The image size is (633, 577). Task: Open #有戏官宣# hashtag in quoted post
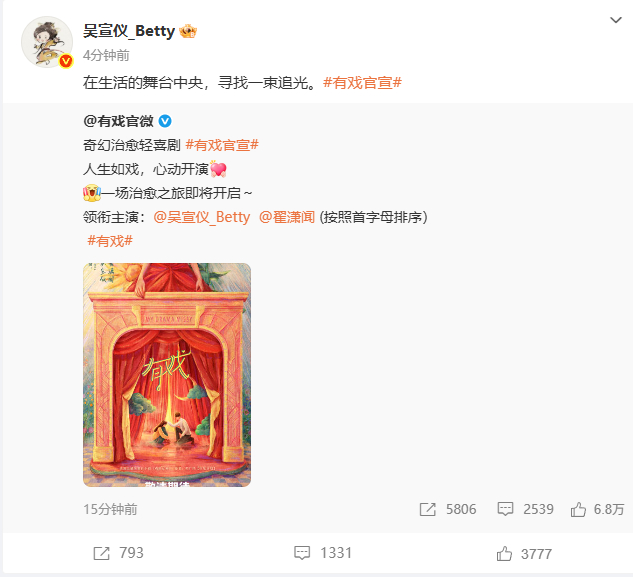click(222, 145)
